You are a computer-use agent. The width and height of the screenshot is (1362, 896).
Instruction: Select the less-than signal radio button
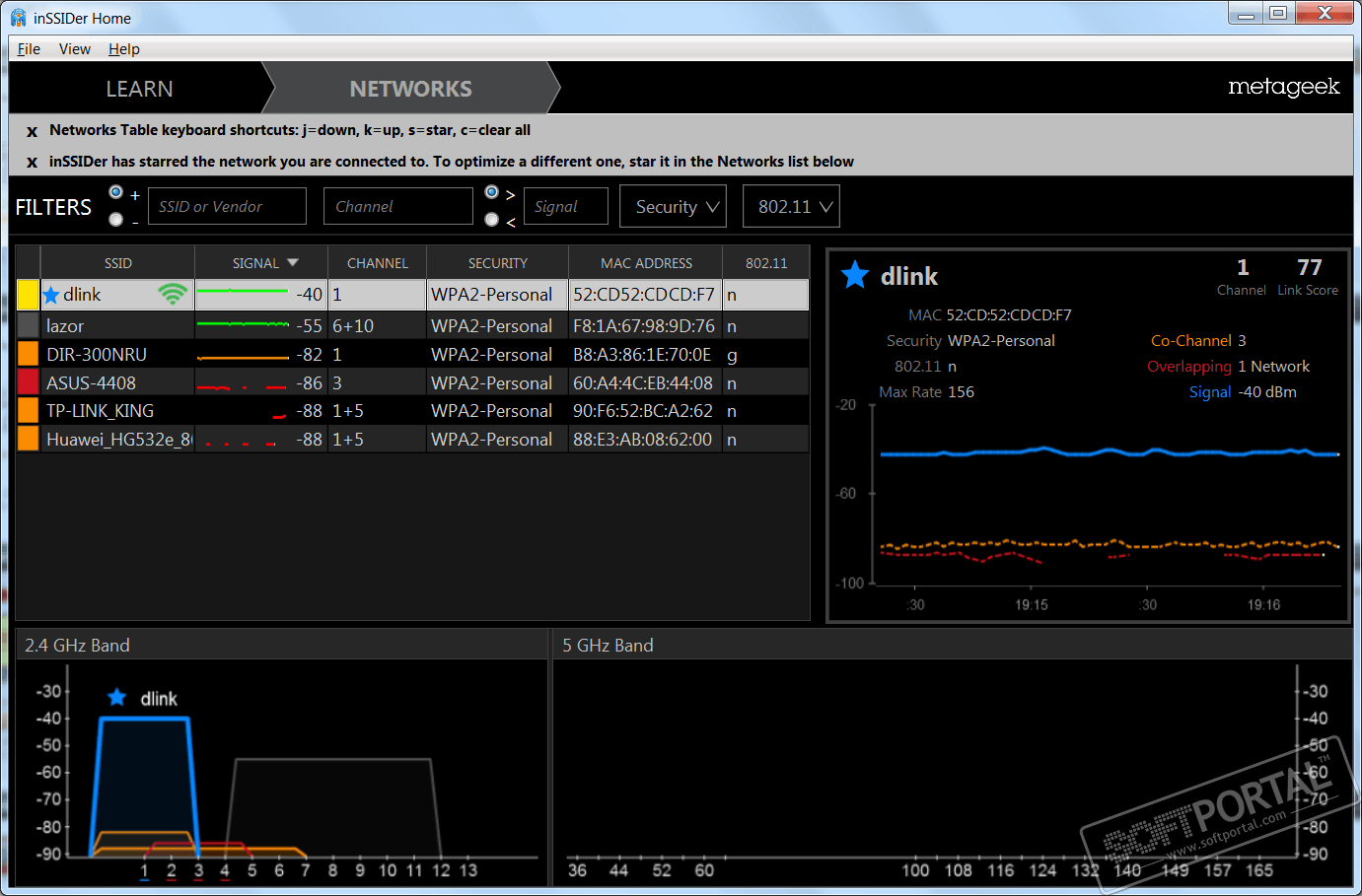(492, 220)
